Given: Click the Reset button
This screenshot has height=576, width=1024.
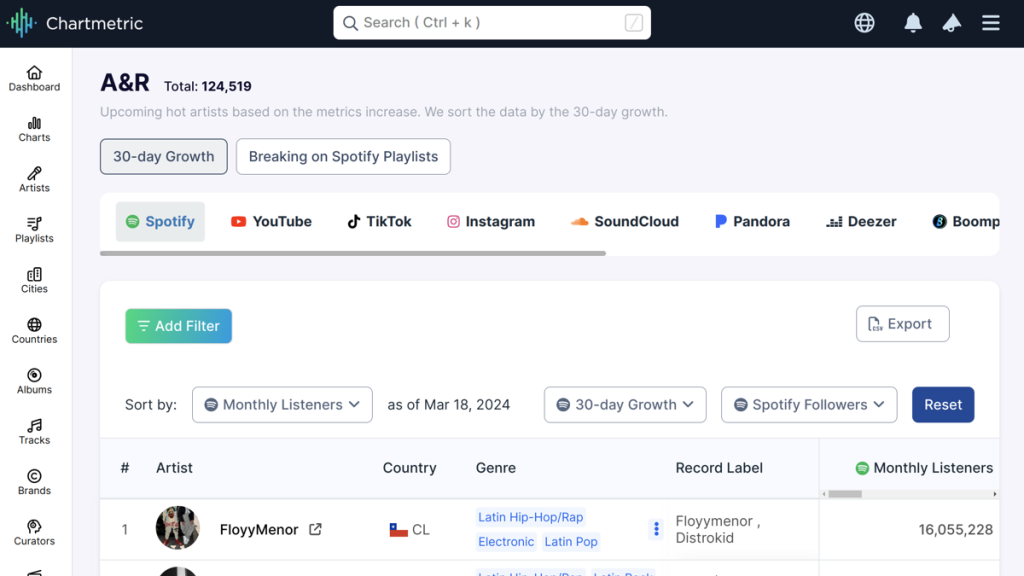Looking at the screenshot, I should click(943, 405).
